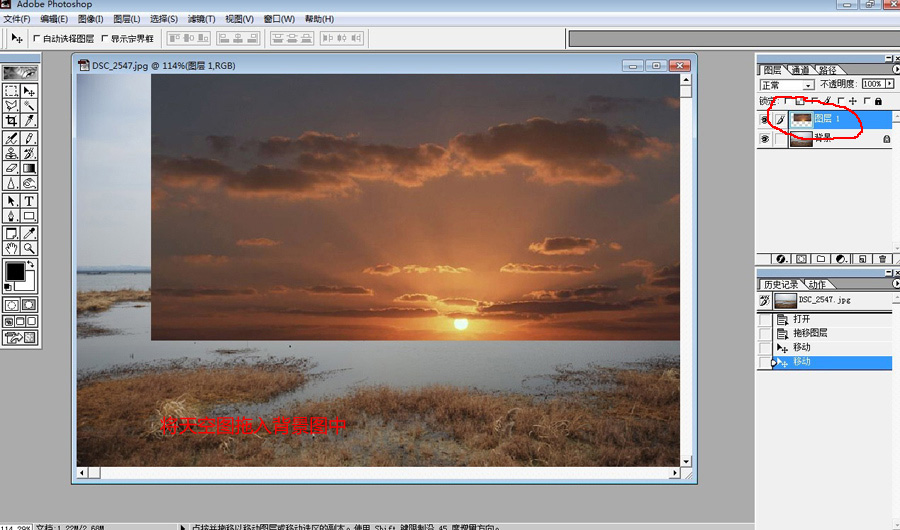Click the opacity 100% input field
Screen dimensions: 900x530
(x=872, y=84)
